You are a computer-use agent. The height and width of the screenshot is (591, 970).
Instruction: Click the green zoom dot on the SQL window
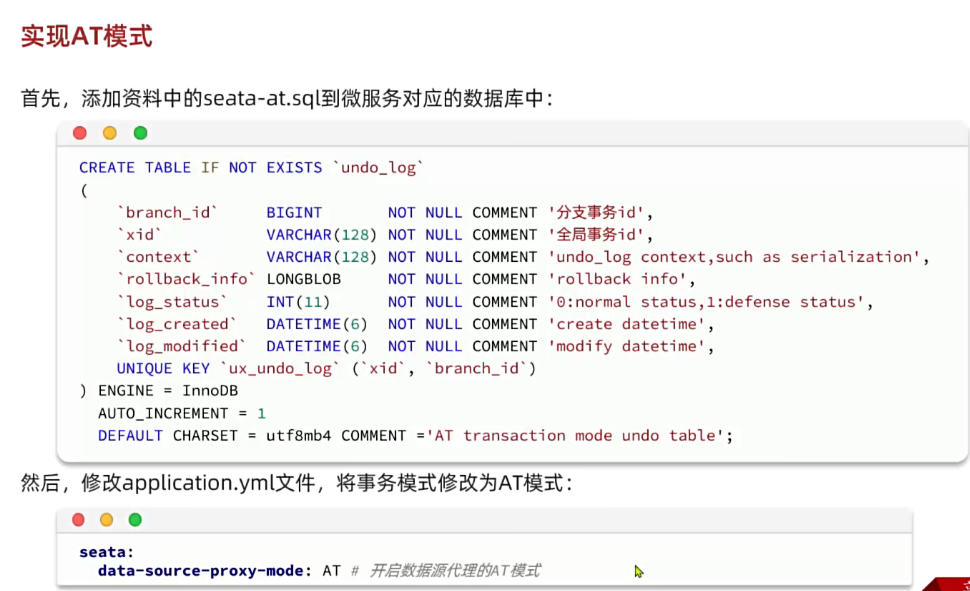pyautogui.click(x=140, y=132)
